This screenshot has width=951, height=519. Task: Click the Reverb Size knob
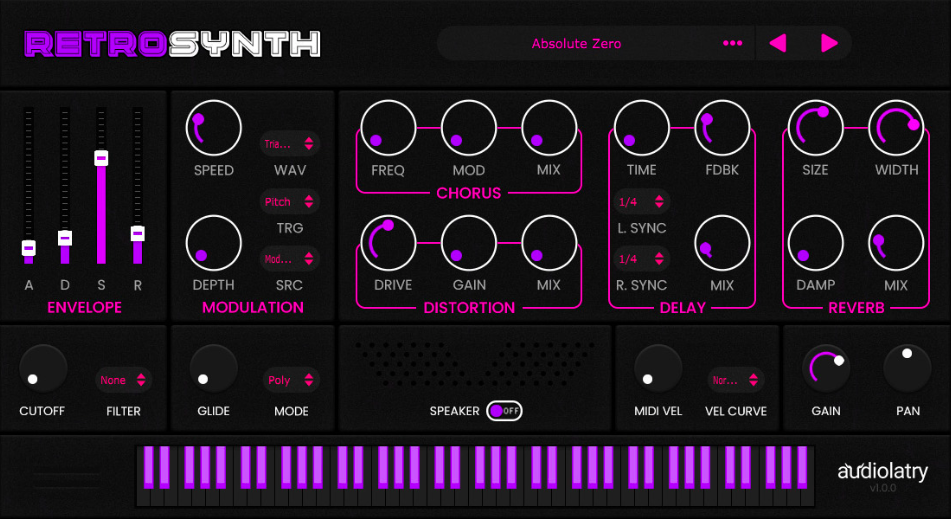click(816, 129)
